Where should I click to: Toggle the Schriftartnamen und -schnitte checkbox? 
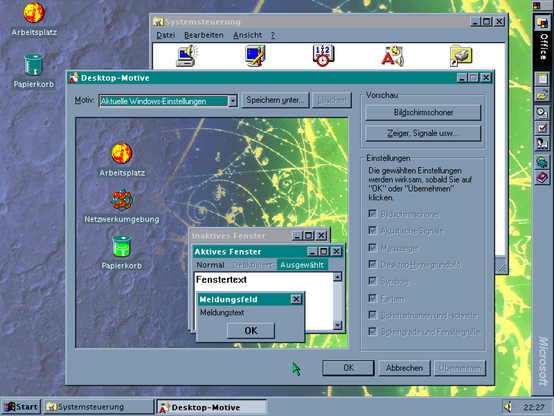tap(372, 315)
